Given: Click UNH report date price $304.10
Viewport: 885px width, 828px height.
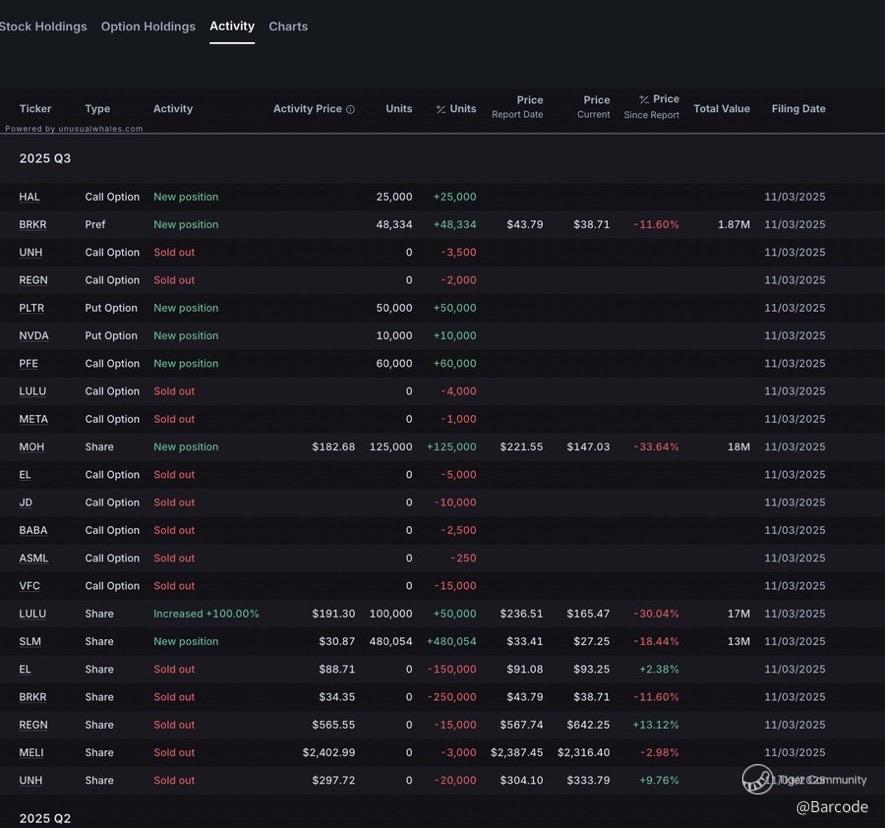Looking at the screenshot, I should [x=522, y=781].
